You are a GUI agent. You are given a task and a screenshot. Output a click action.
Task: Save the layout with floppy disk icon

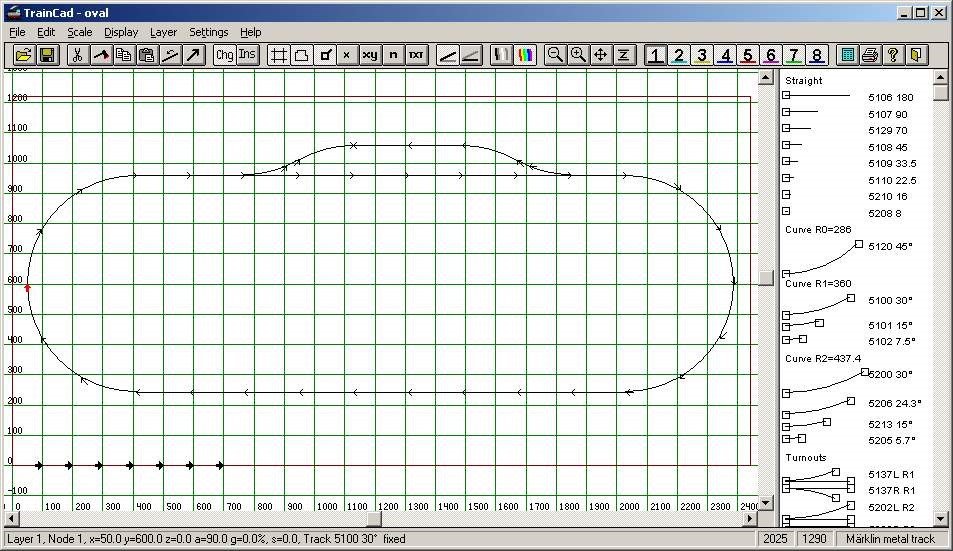tap(47, 55)
